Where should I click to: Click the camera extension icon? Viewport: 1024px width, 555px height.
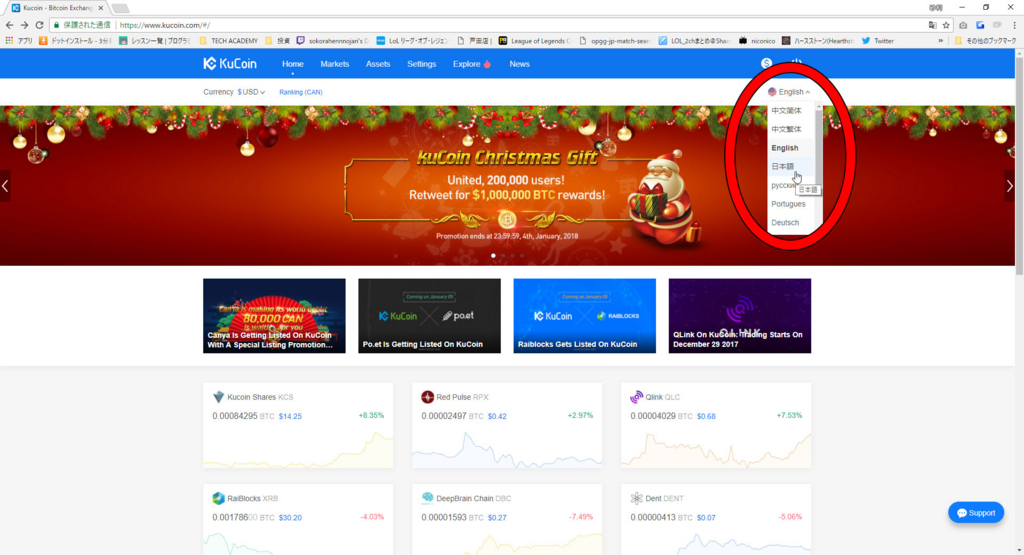pyautogui.click(x=963, y=25)
